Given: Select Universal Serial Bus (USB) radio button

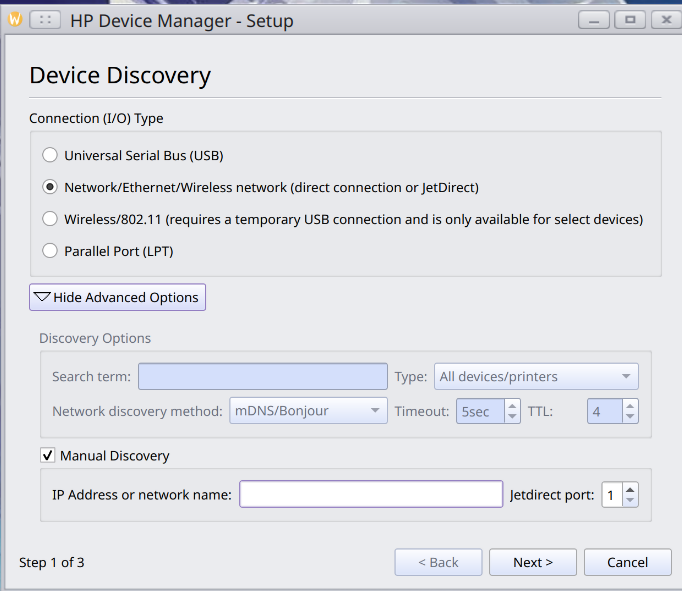Looking at the screenshot, I should pos(50,155).
